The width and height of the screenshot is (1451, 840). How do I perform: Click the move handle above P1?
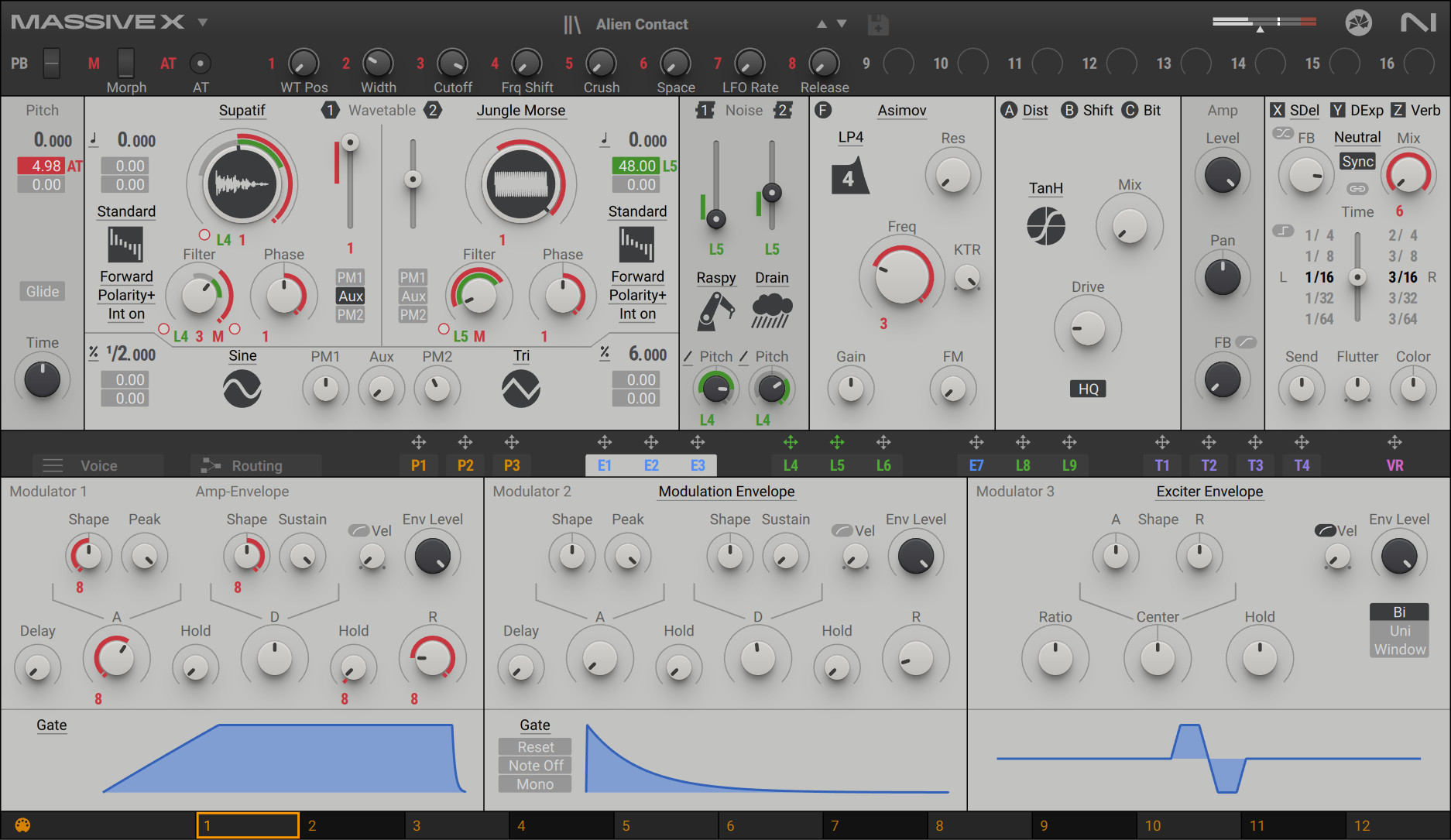coord(419,442)
